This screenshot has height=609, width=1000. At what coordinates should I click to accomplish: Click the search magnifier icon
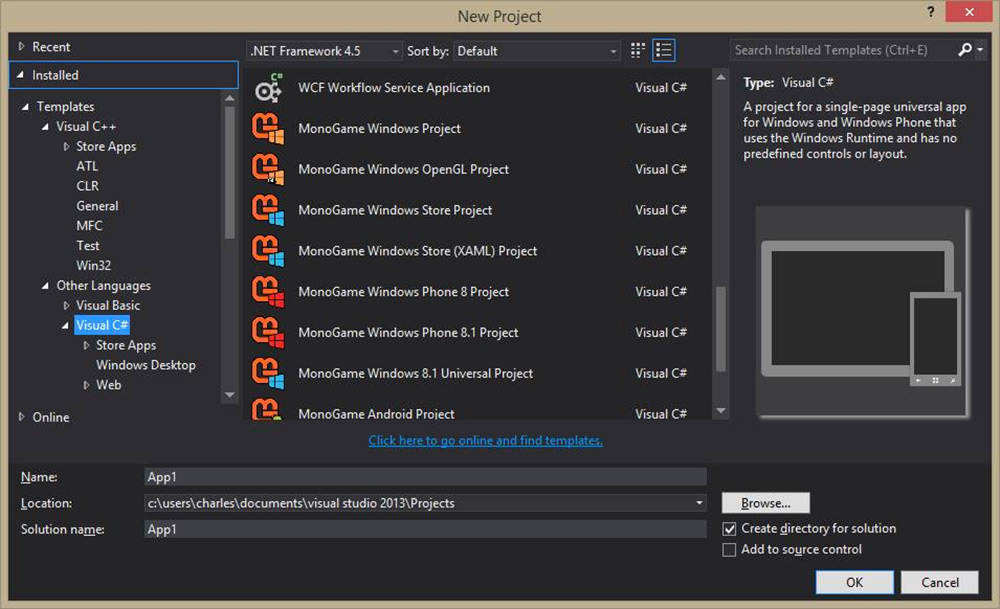click(x=965, y=50)
